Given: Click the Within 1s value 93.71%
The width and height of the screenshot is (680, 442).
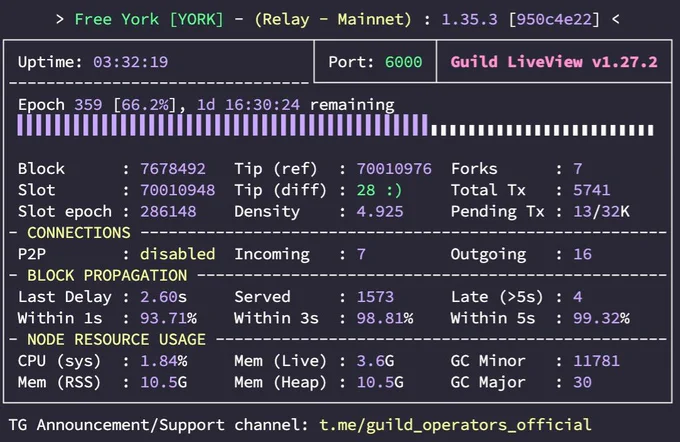Looking at the screenshot, I should pyautogui.click(x=168, y=318).
